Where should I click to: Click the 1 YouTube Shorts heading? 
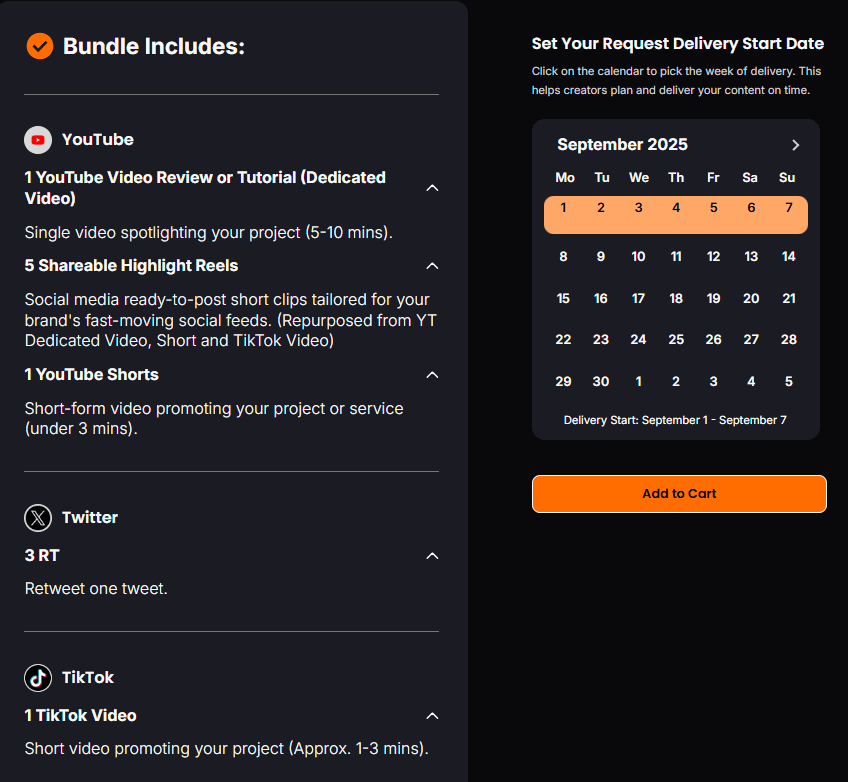92,375
